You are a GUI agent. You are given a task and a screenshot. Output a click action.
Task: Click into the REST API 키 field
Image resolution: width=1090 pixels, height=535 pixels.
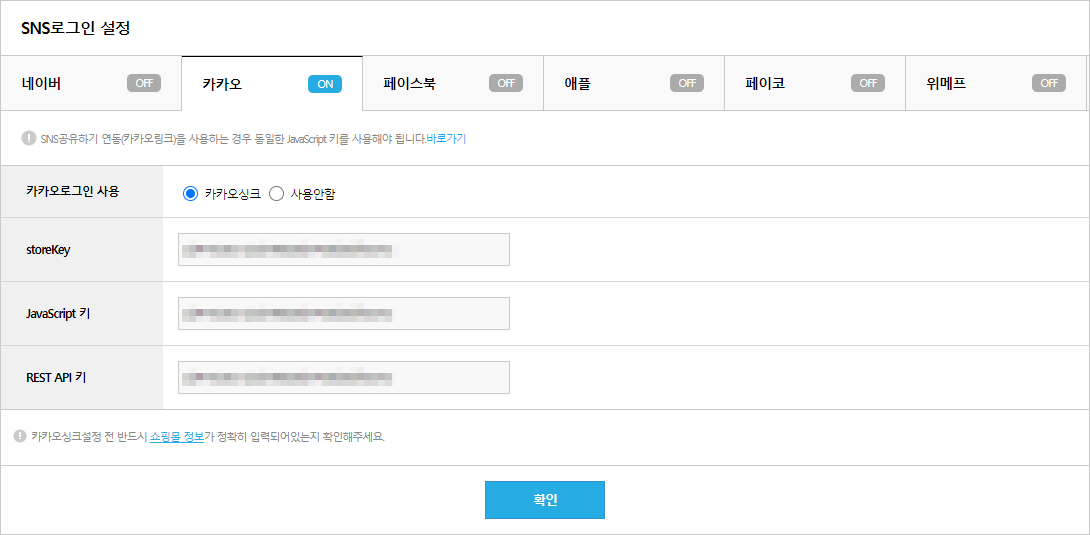pyautogui.click(x=343, y=378)
